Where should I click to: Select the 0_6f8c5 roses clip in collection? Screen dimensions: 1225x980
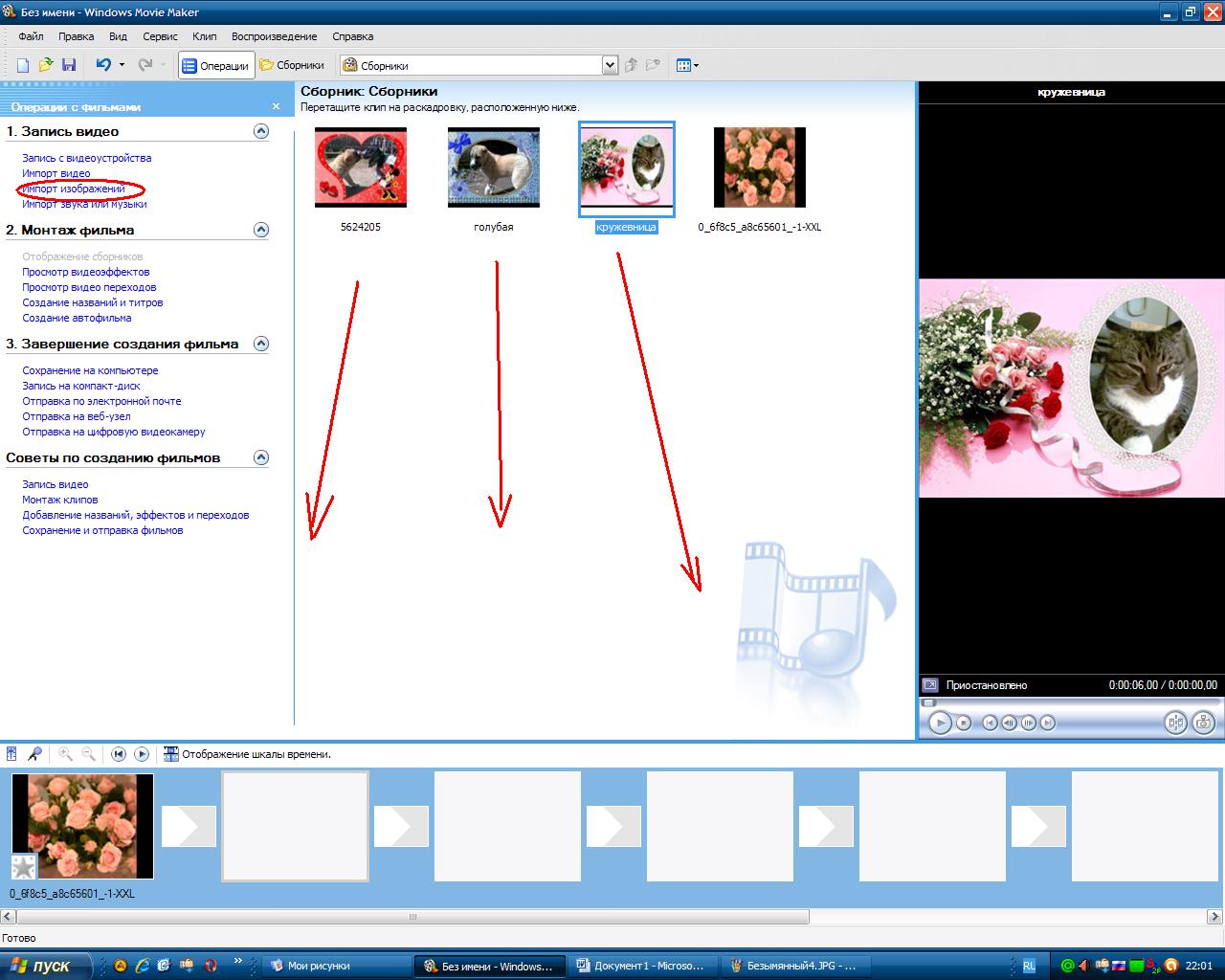760,167
